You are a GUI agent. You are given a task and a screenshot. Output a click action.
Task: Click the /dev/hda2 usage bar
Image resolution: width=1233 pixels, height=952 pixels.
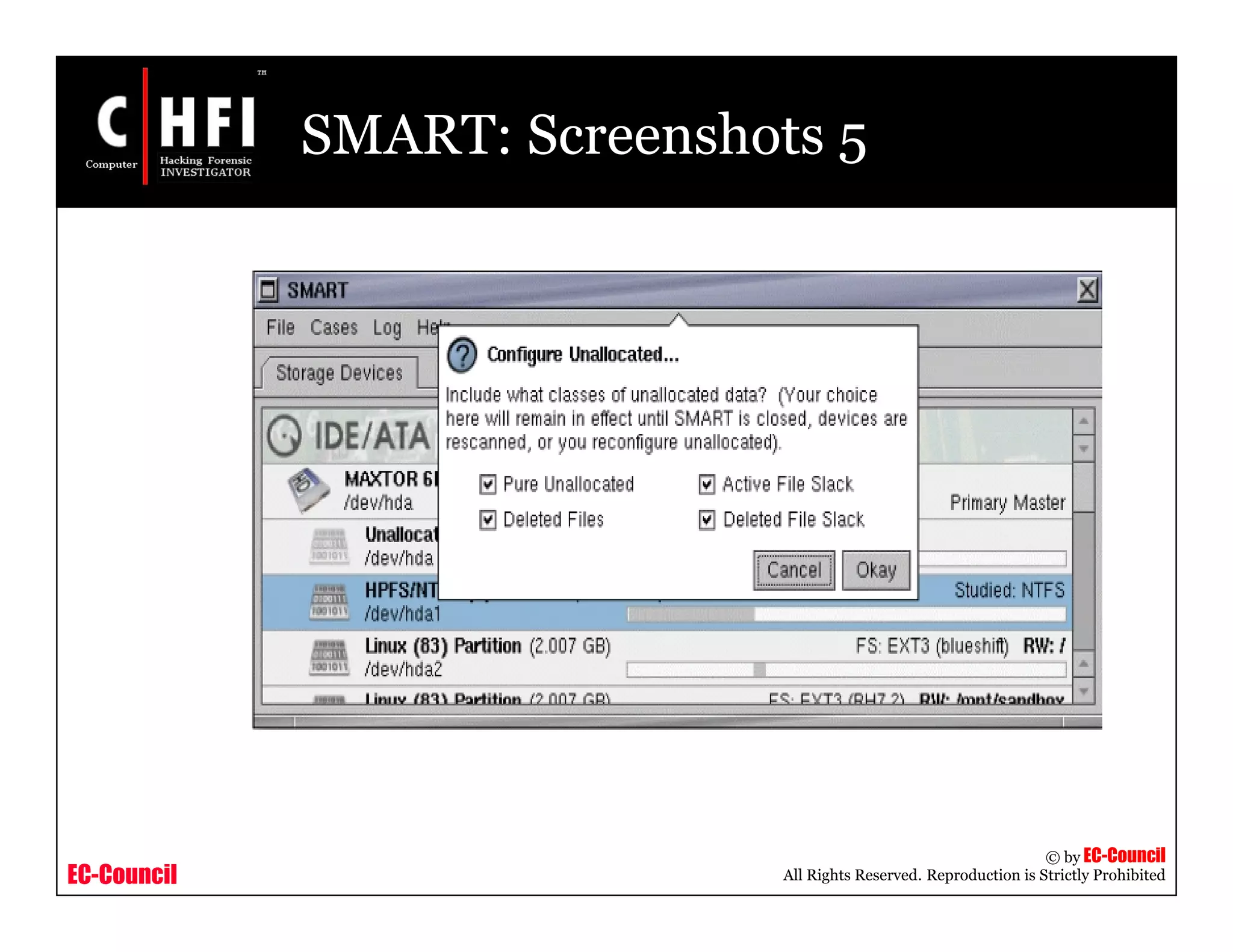pos(846,670)
